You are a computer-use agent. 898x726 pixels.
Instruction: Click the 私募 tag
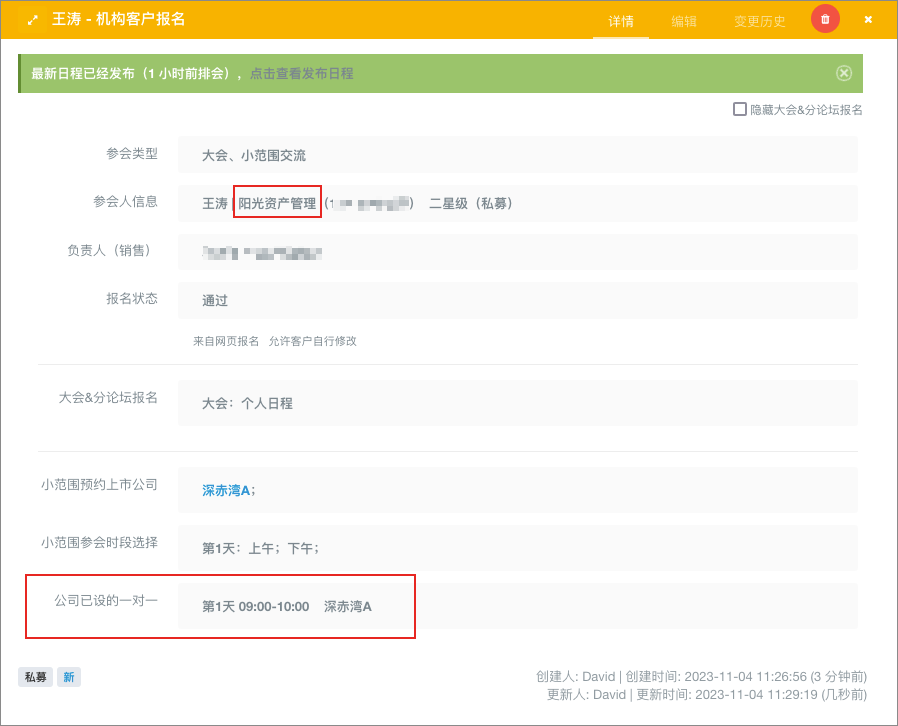click(x=35, y=677)
